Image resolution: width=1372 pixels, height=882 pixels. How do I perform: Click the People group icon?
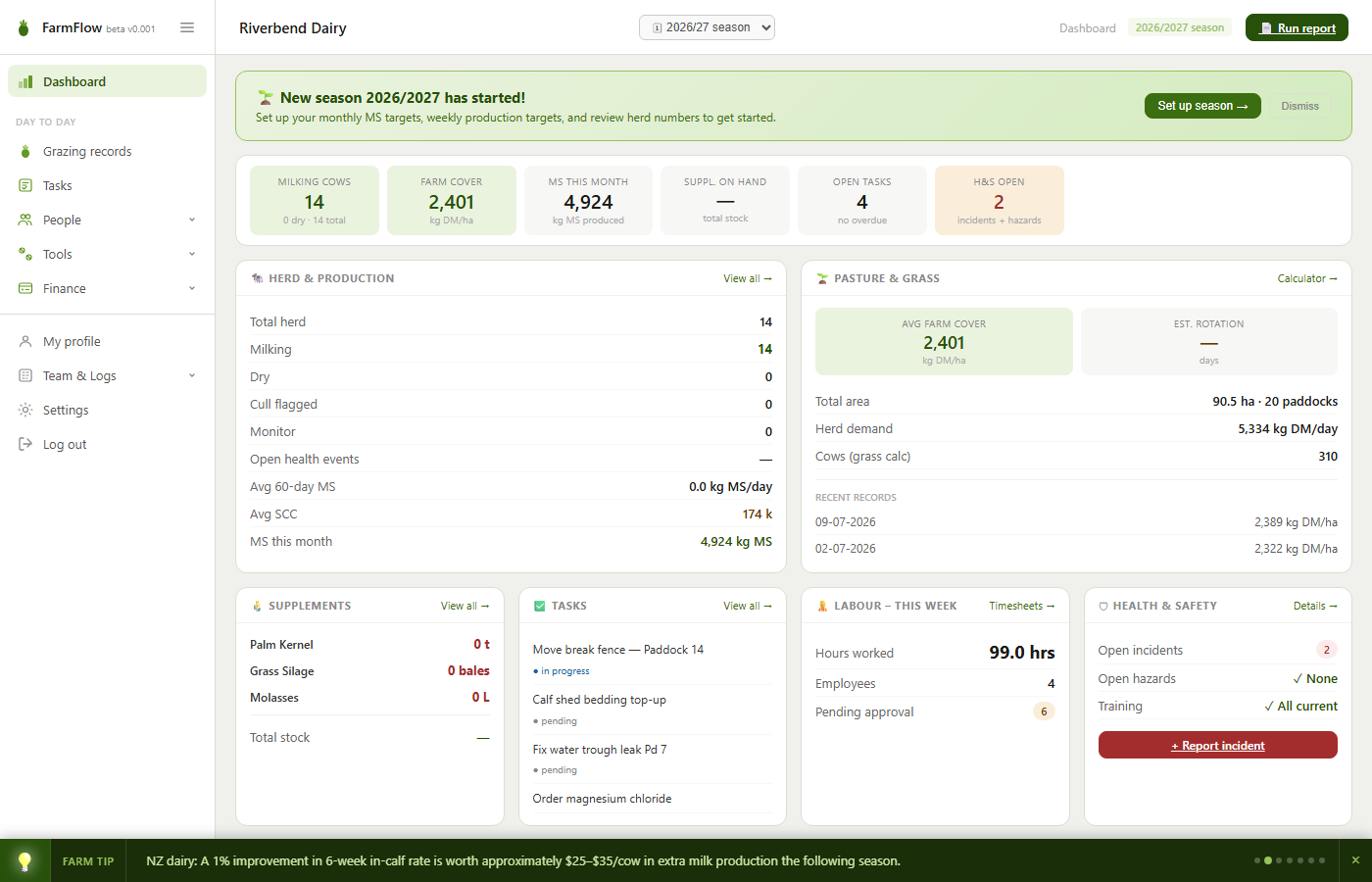click(25, 220)
